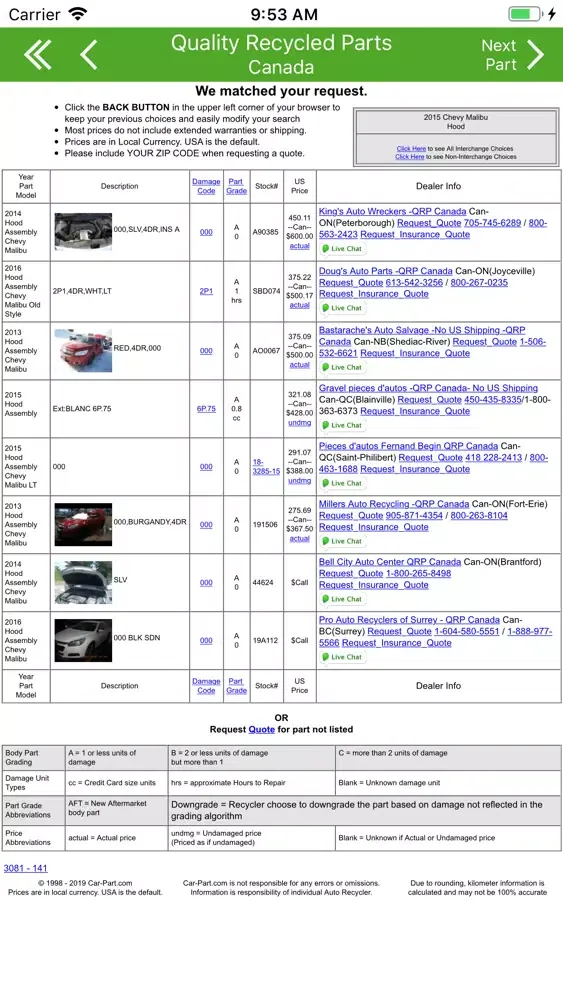Viewport: 563px width, 1000px height.
Task: Select stock number A90385 cell
Action: pyautogui.click(x=267, y=232)
